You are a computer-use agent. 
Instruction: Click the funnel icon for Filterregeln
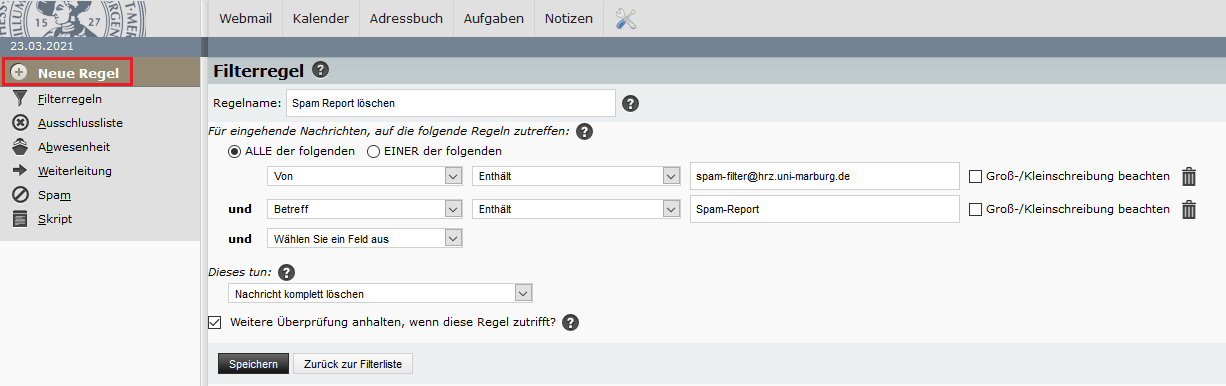point(19,99)
